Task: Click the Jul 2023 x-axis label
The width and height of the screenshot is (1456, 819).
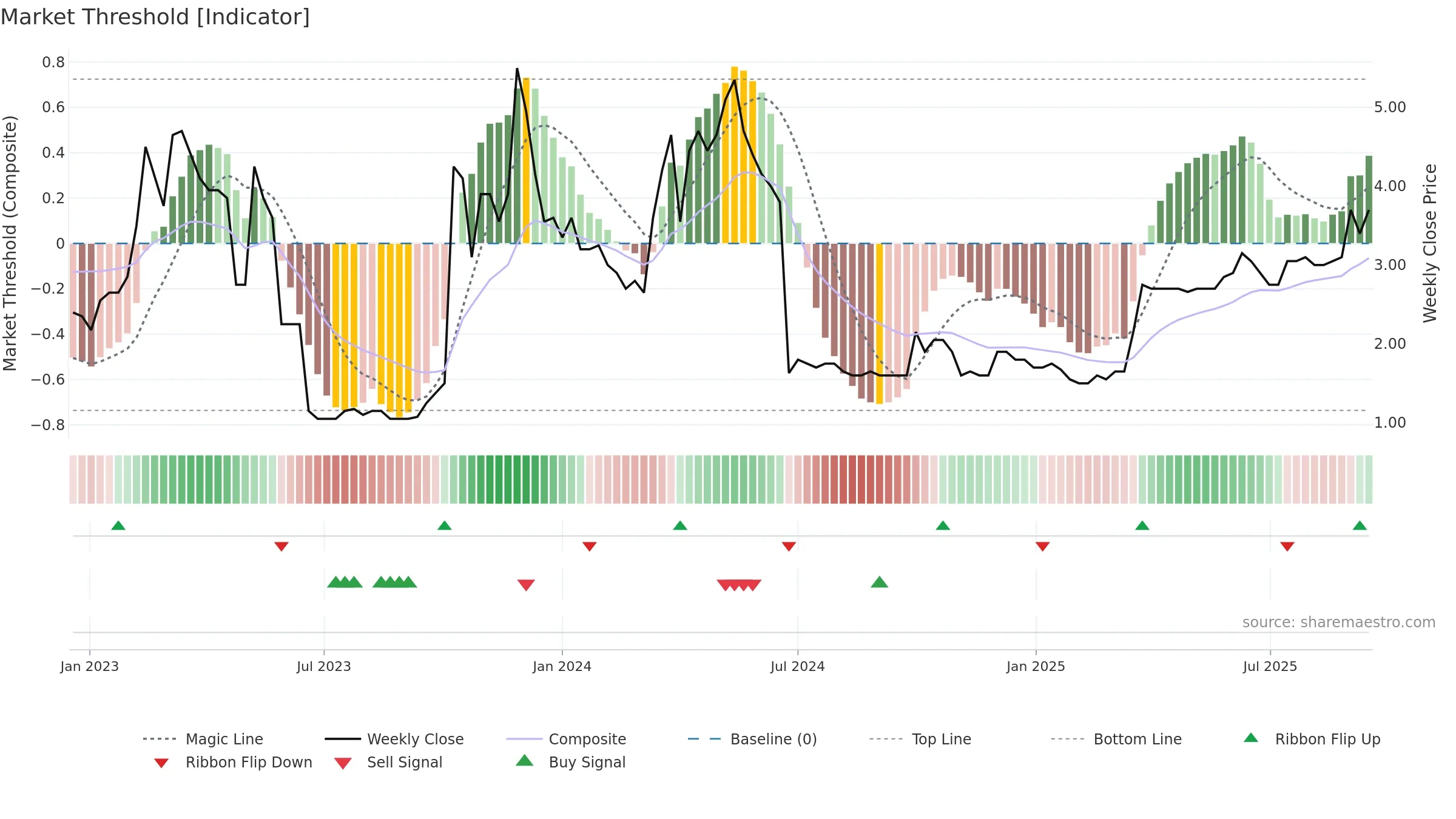Action: tap(324, 666)
